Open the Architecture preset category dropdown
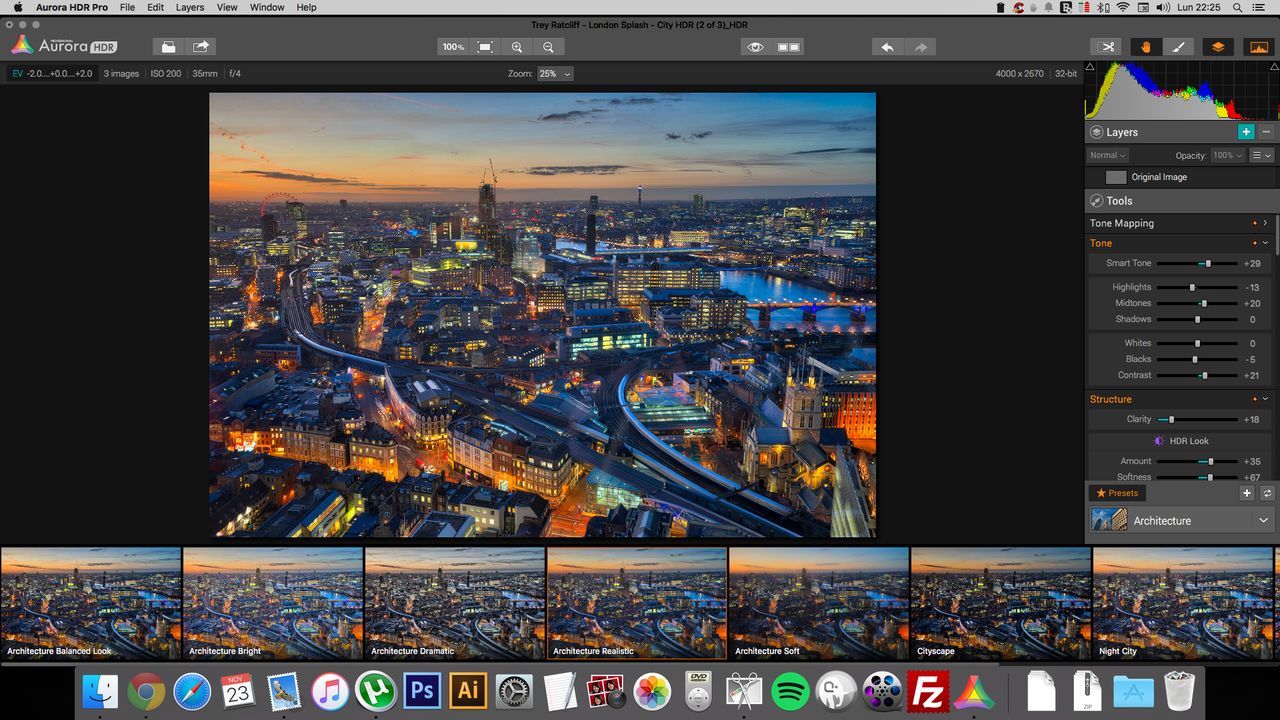1280x720 pixels. coord(1263,521)
